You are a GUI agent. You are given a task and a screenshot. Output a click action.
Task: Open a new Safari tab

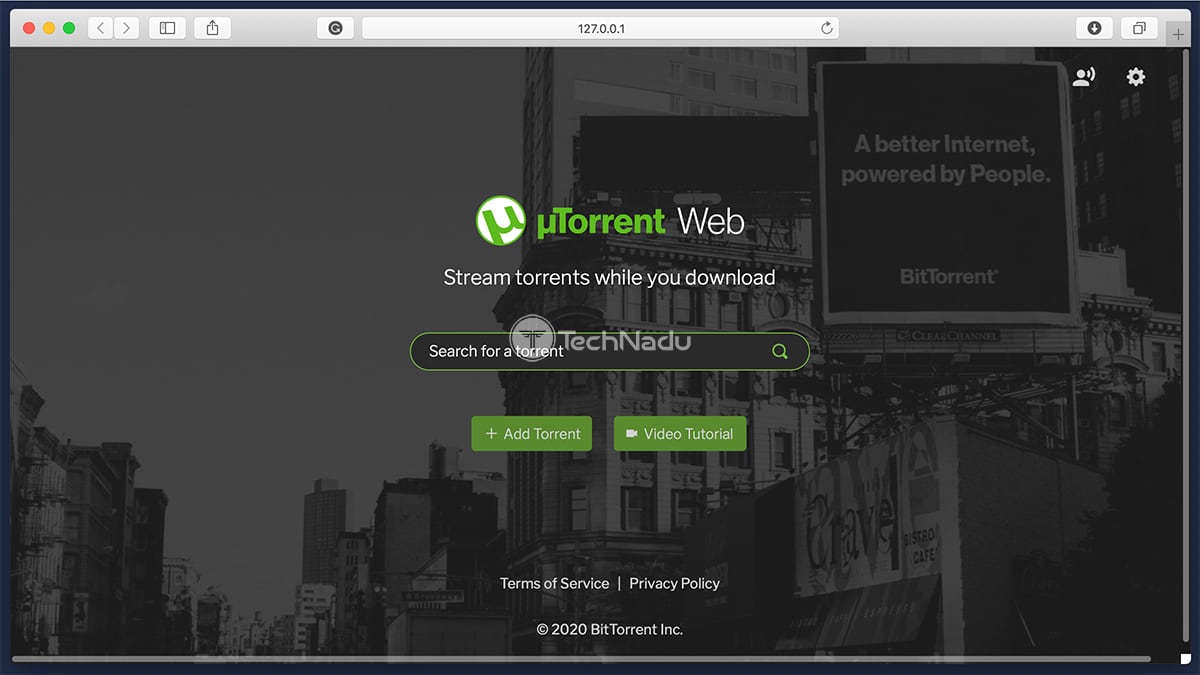point(1179,34)
